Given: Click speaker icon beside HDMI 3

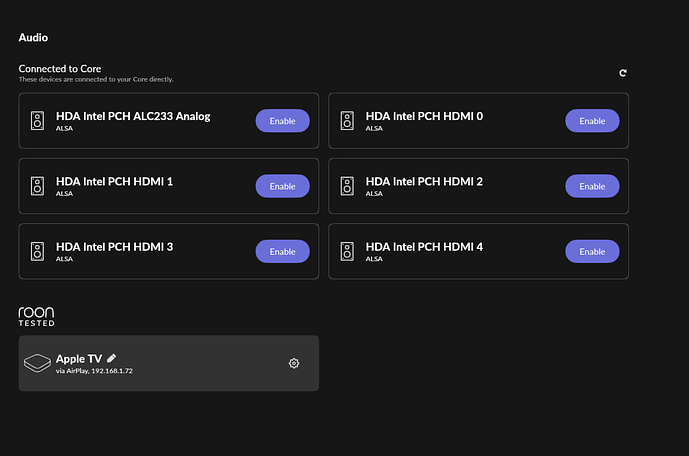Looking at the screenshot, I should point(37,251).
